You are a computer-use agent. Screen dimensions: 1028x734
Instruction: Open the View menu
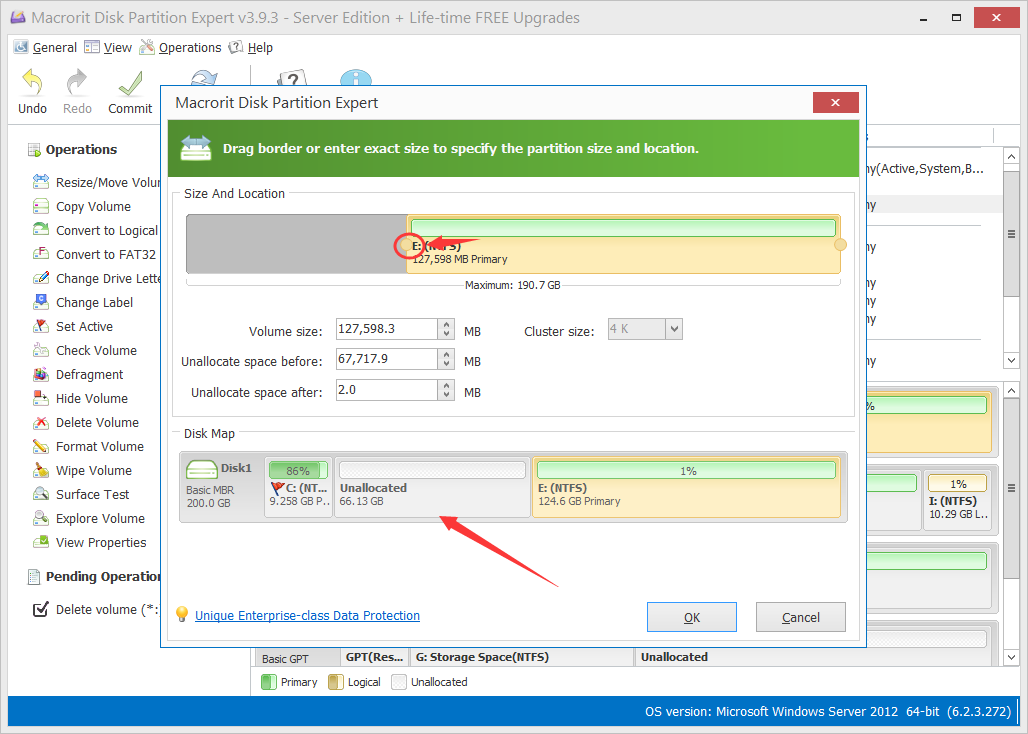coord(108,47)
